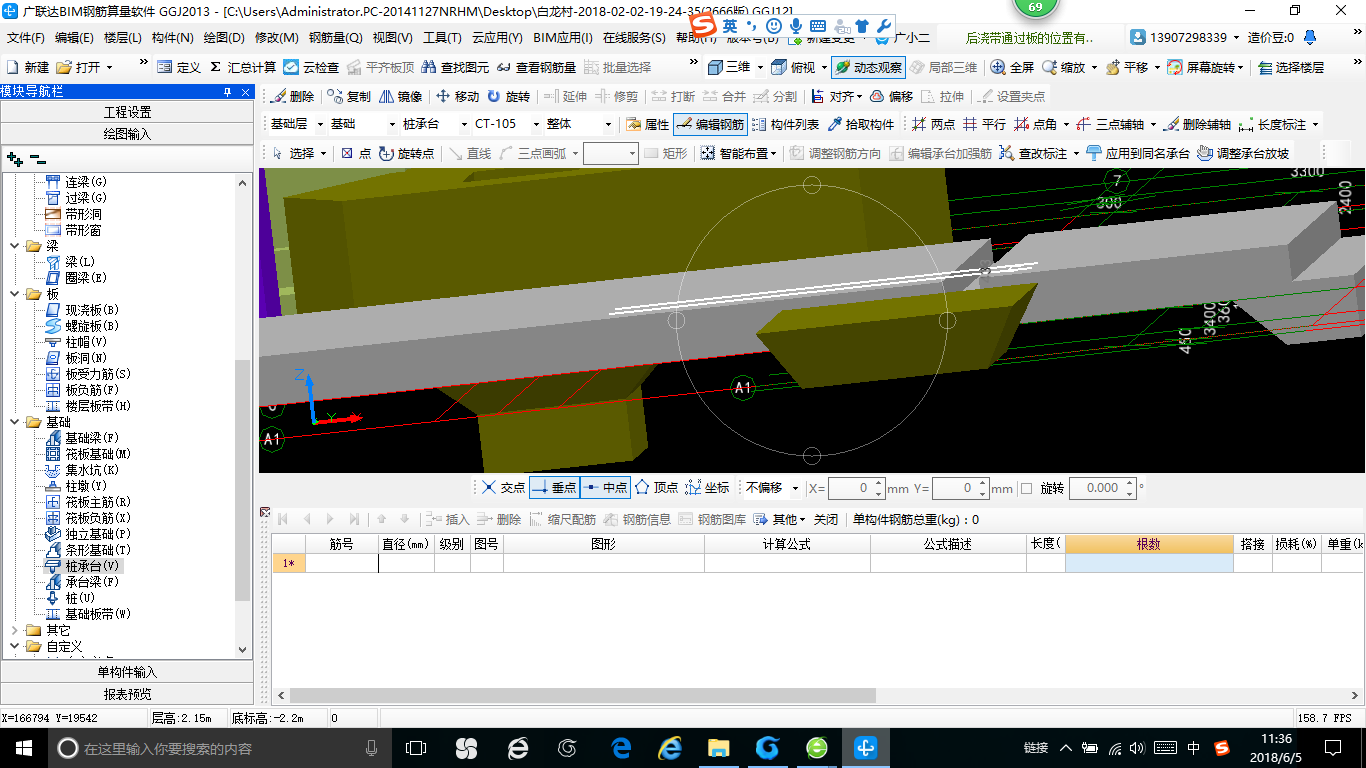Select 平行 parallel axis tool

(984, 124)
